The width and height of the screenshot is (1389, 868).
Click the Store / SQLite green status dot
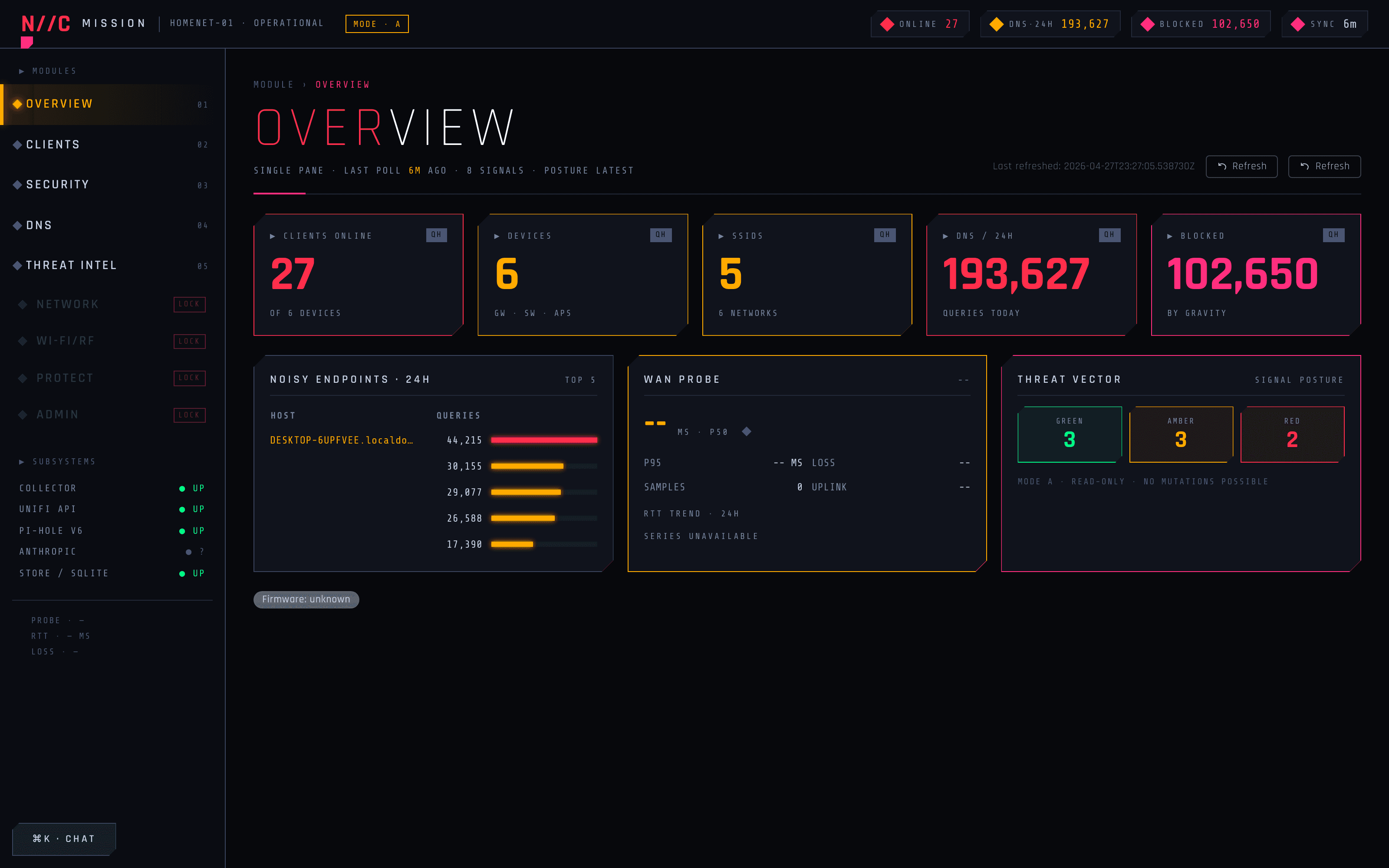[182, 573]
